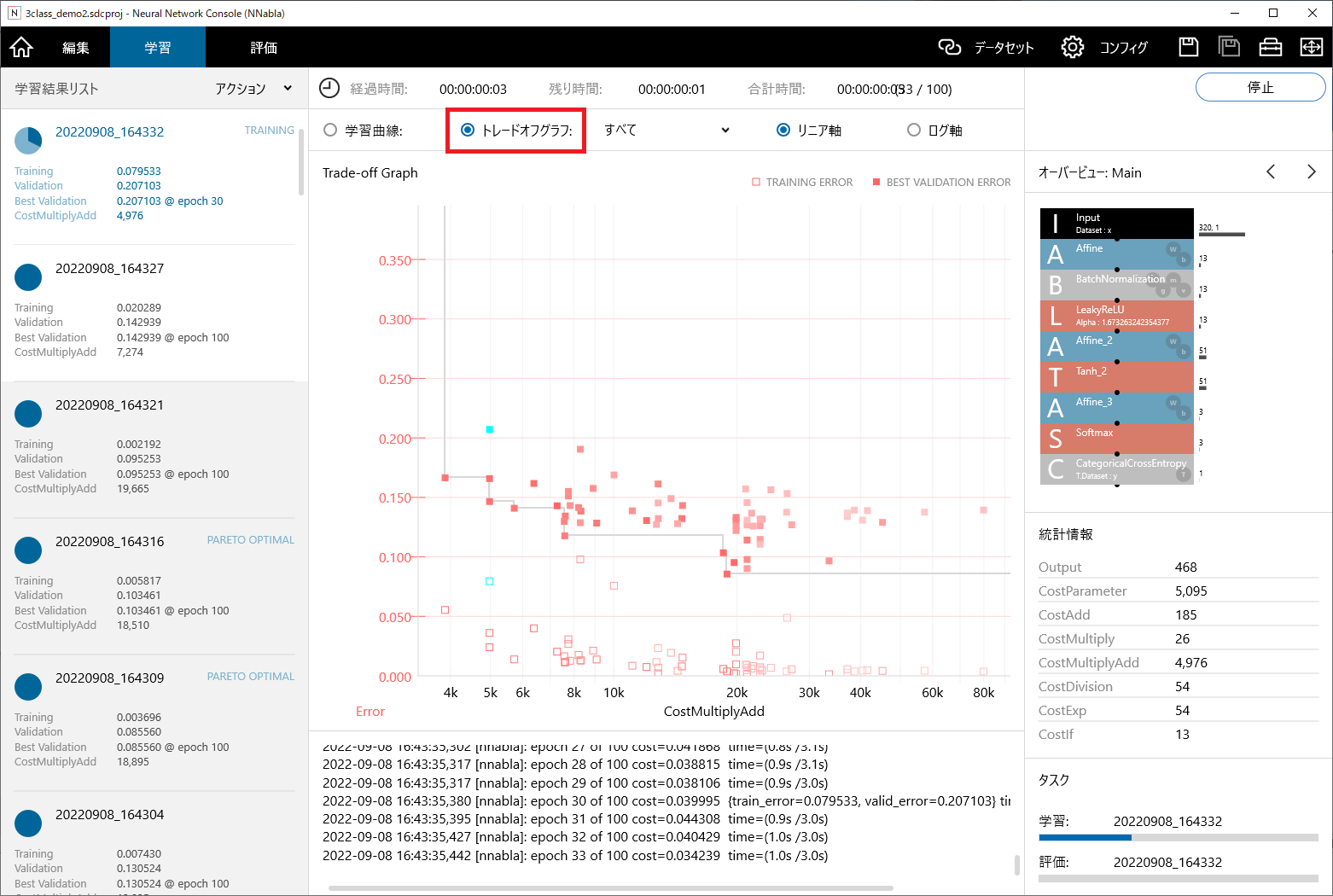Go to next overview with right chevron
This screenshot has height=896, width=1333.
(x=1311, y=172)
